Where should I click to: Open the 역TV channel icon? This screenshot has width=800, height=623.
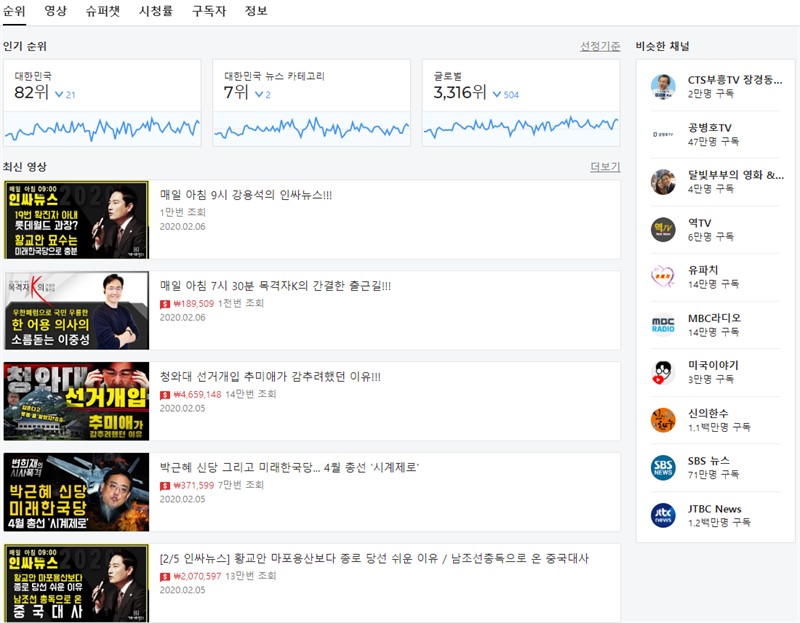point(663,230)
